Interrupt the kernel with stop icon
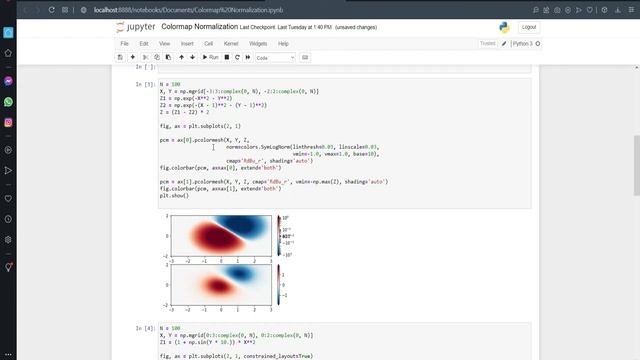 point(227,58)
